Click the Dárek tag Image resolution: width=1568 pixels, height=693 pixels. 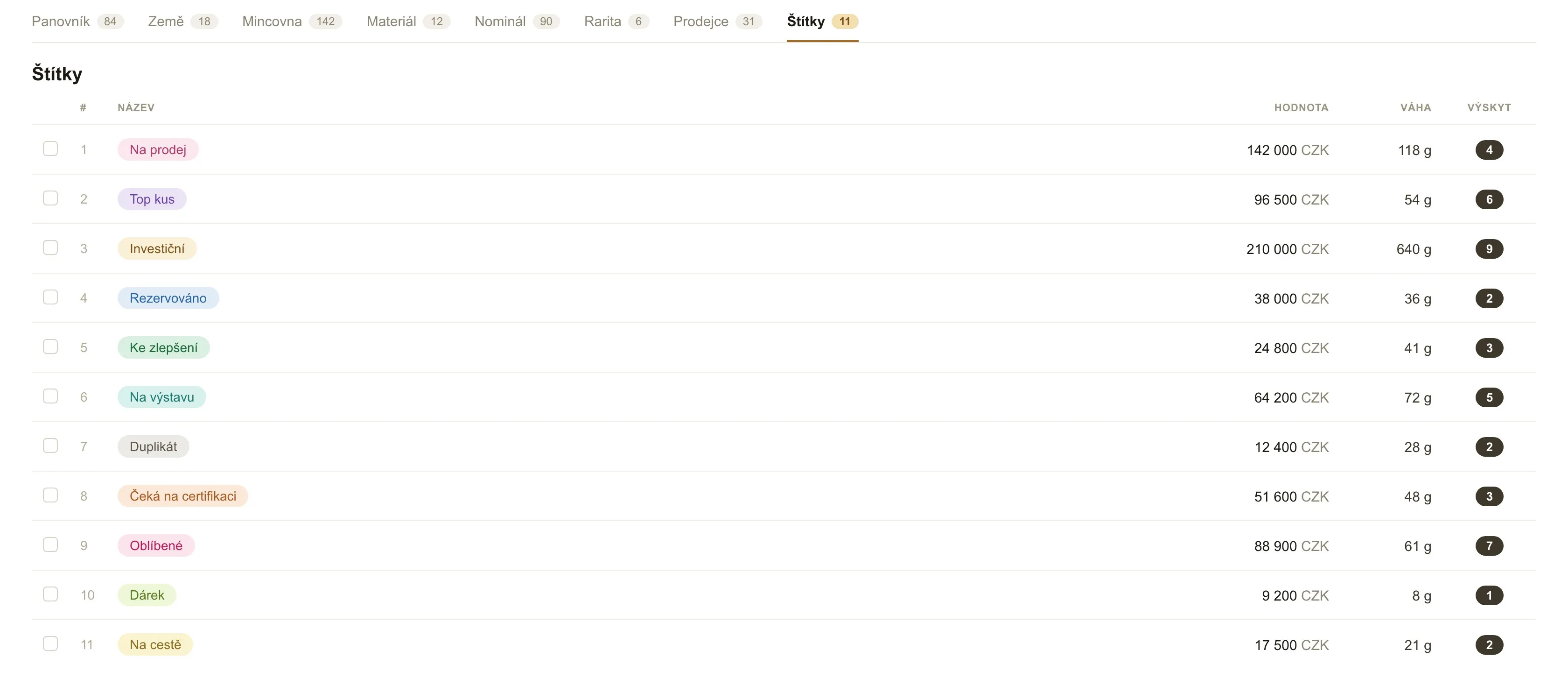[147, 595]
